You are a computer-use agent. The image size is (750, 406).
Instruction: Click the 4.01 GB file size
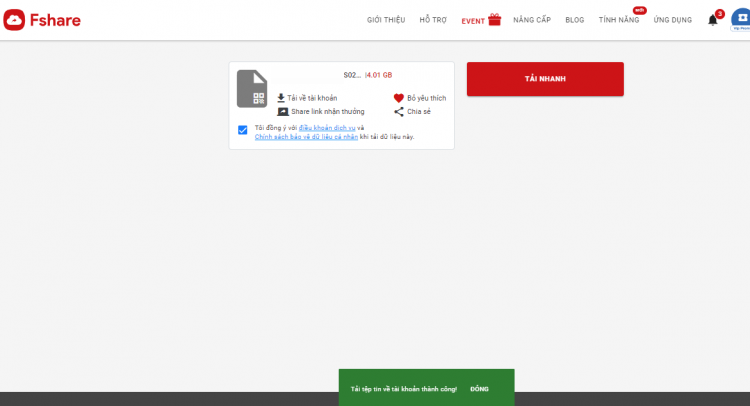(x=379, y=75)
